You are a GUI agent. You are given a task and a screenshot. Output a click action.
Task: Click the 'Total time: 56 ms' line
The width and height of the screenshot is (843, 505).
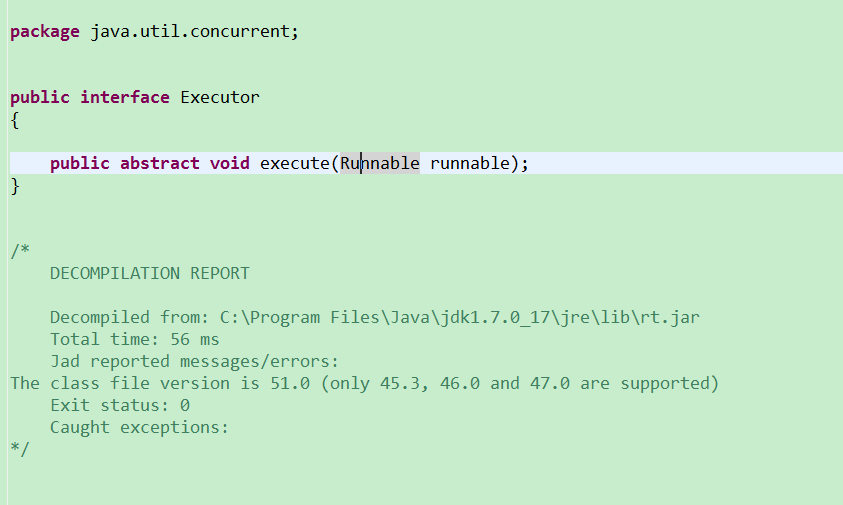[135, 339]
